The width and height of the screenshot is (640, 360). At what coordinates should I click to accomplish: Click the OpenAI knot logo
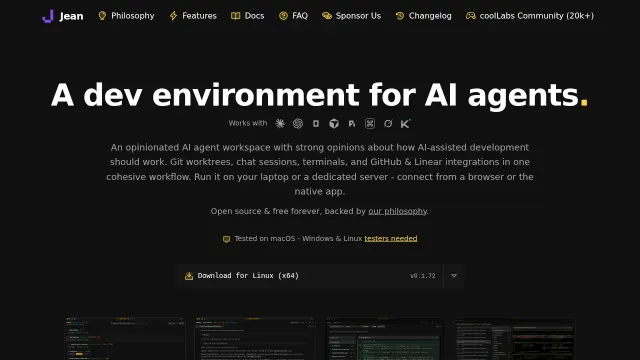tap(298, 123)
